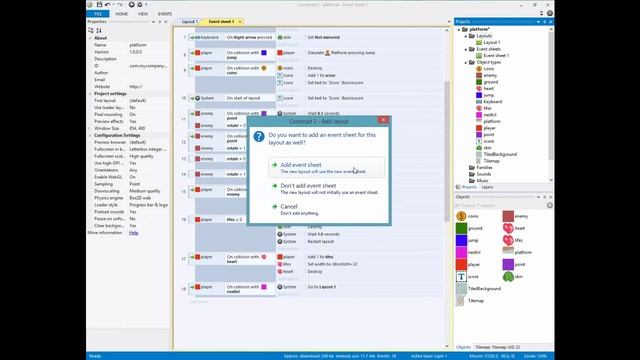This screenshot has height=360, width=640.
Task: Click the Redo arrow in quick toolbar
Action: click(120, 4)
